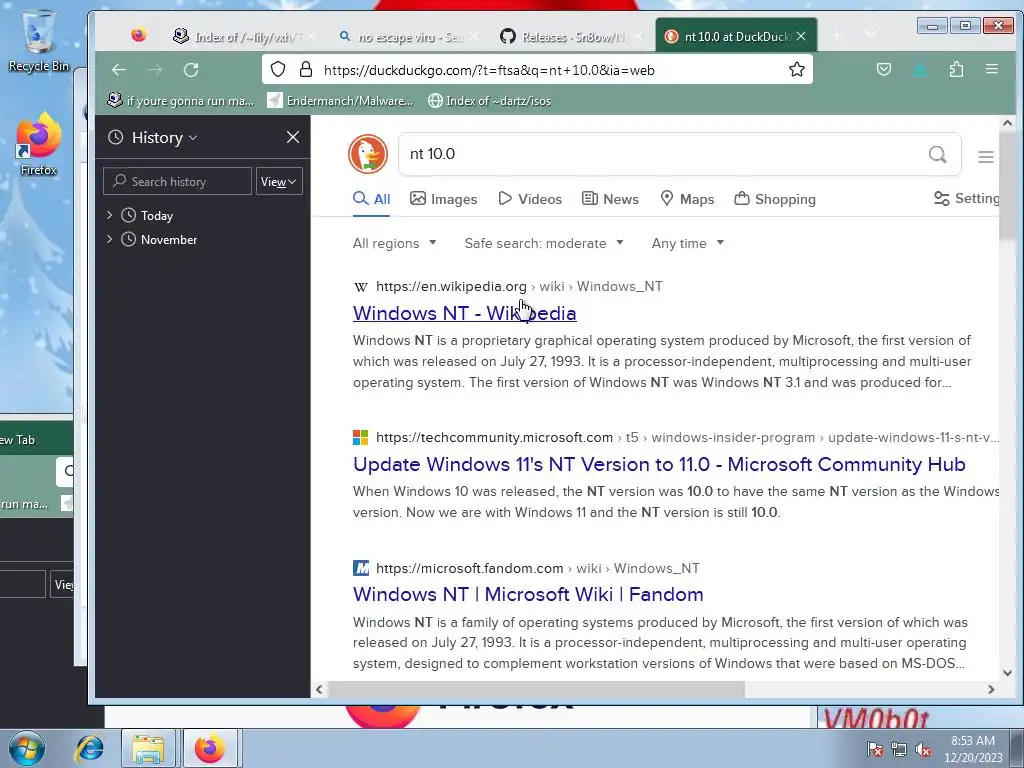Image resolution: width=1024 pixels, height=768 pixels.
Task: Open the Firefox application hamburger menu
Action: (x=992, y=69)
